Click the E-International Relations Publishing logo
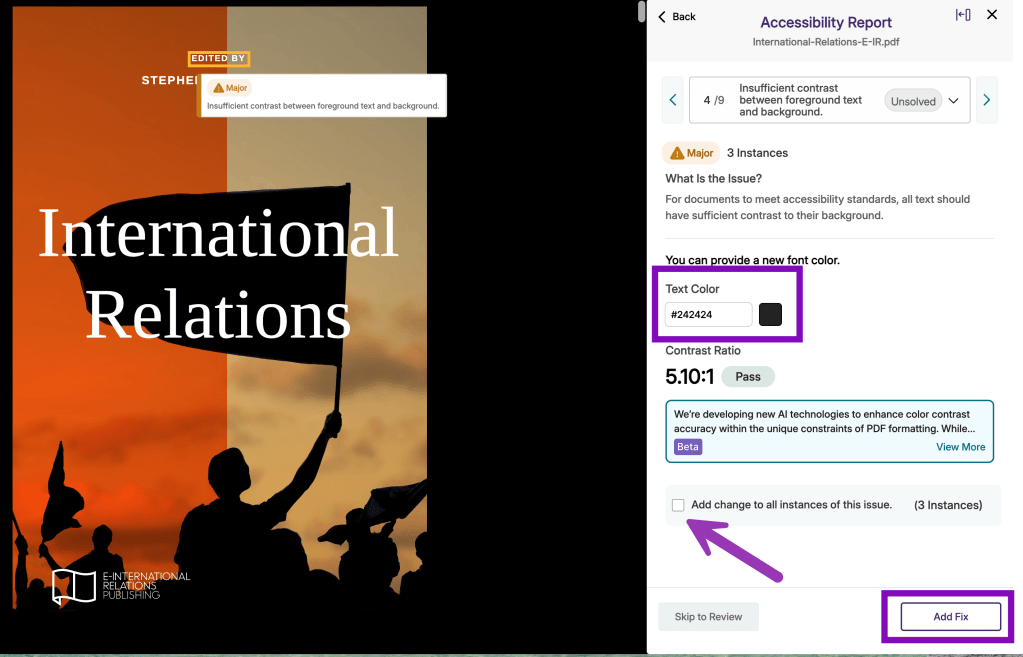Viewport: 1023px width, 657px height. [121, 585]
